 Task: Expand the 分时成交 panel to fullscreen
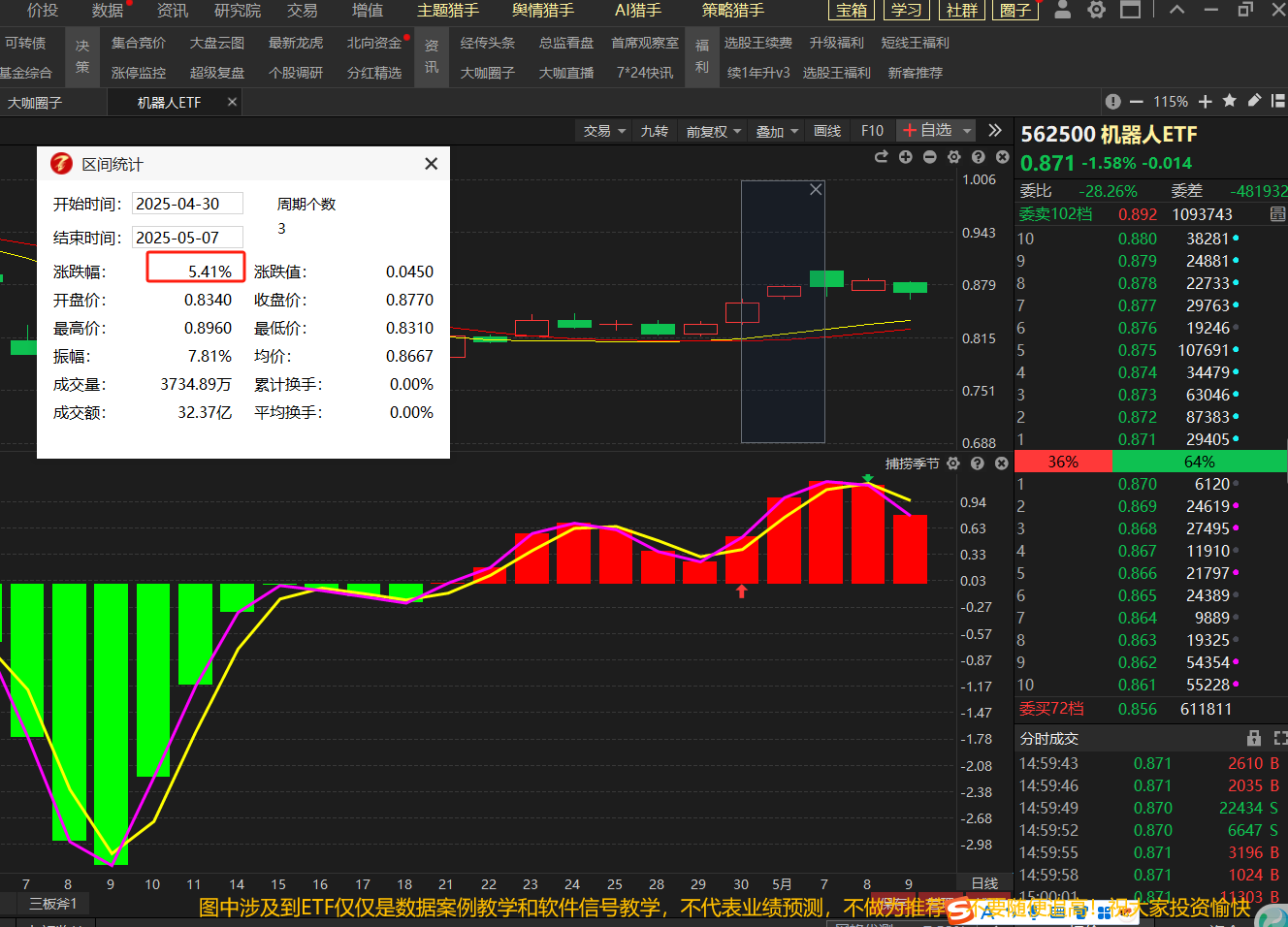coord(1280,738)
